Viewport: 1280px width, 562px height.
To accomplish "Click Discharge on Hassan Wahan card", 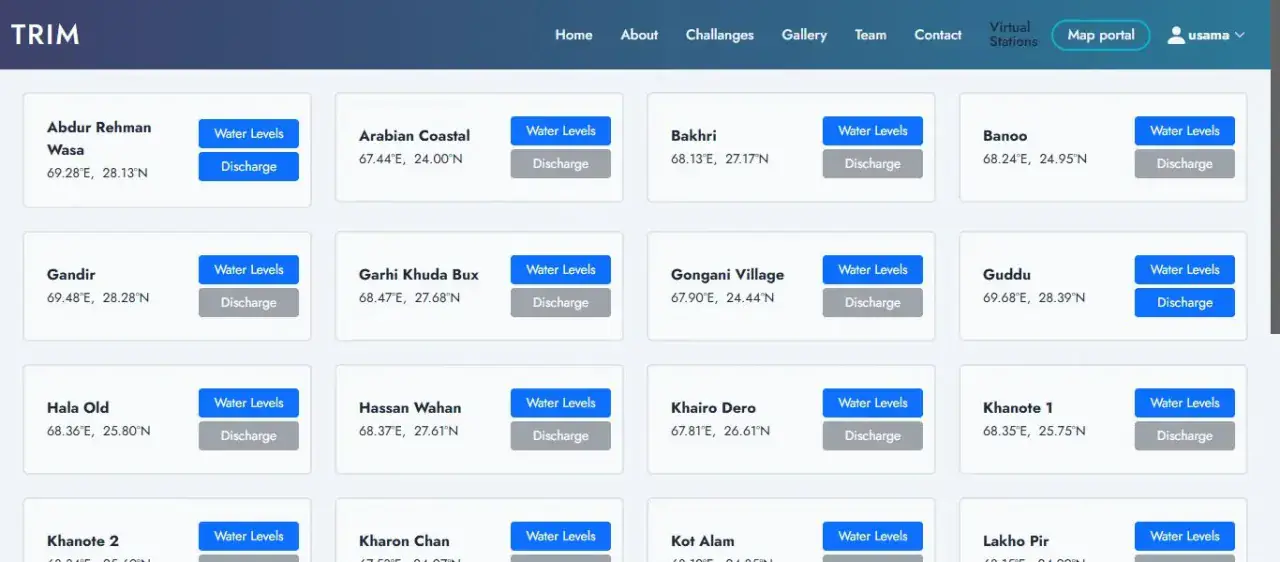I will coord(561,436).
